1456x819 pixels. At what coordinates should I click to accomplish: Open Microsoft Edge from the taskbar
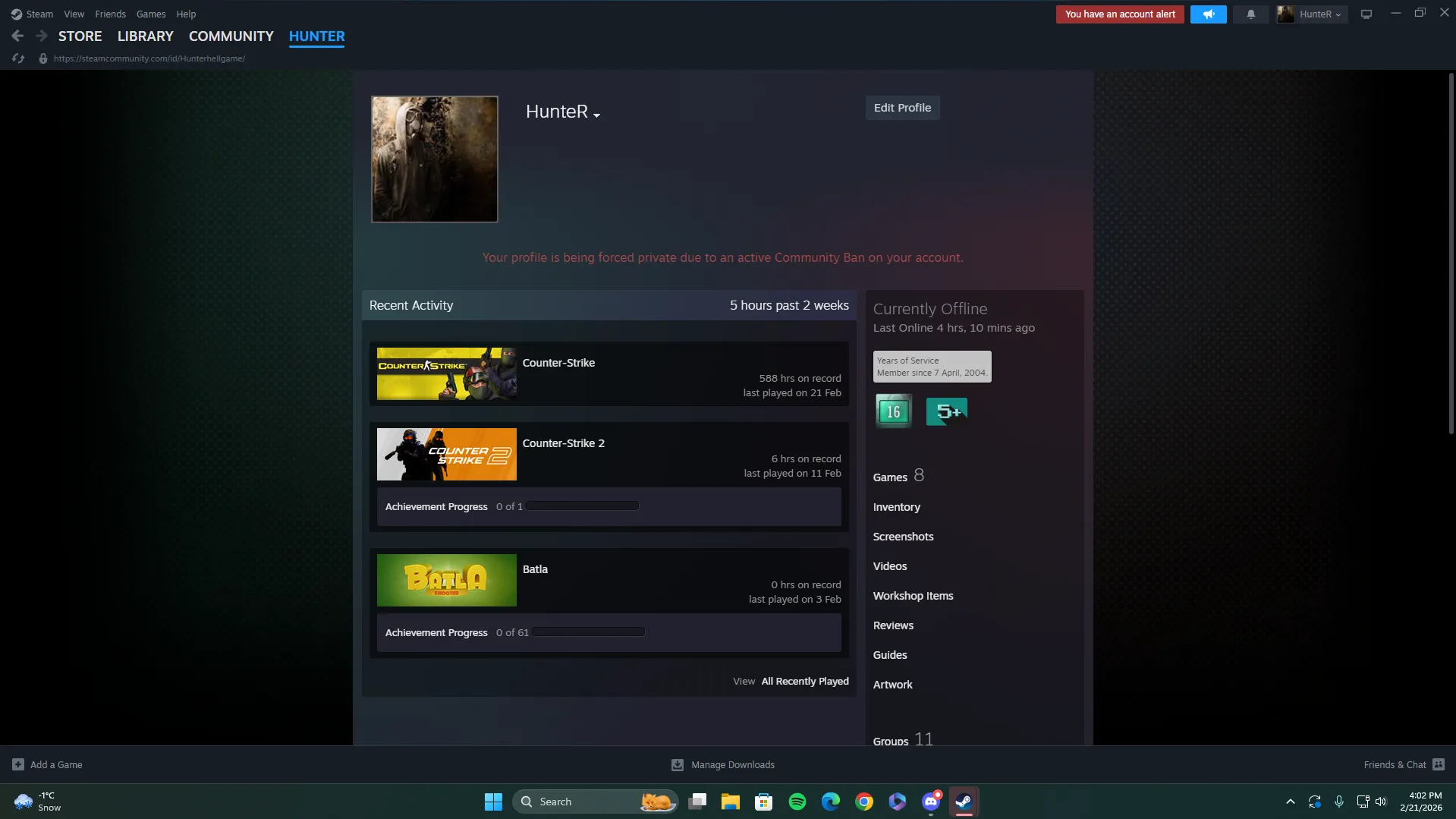click(x=831, y=802)
